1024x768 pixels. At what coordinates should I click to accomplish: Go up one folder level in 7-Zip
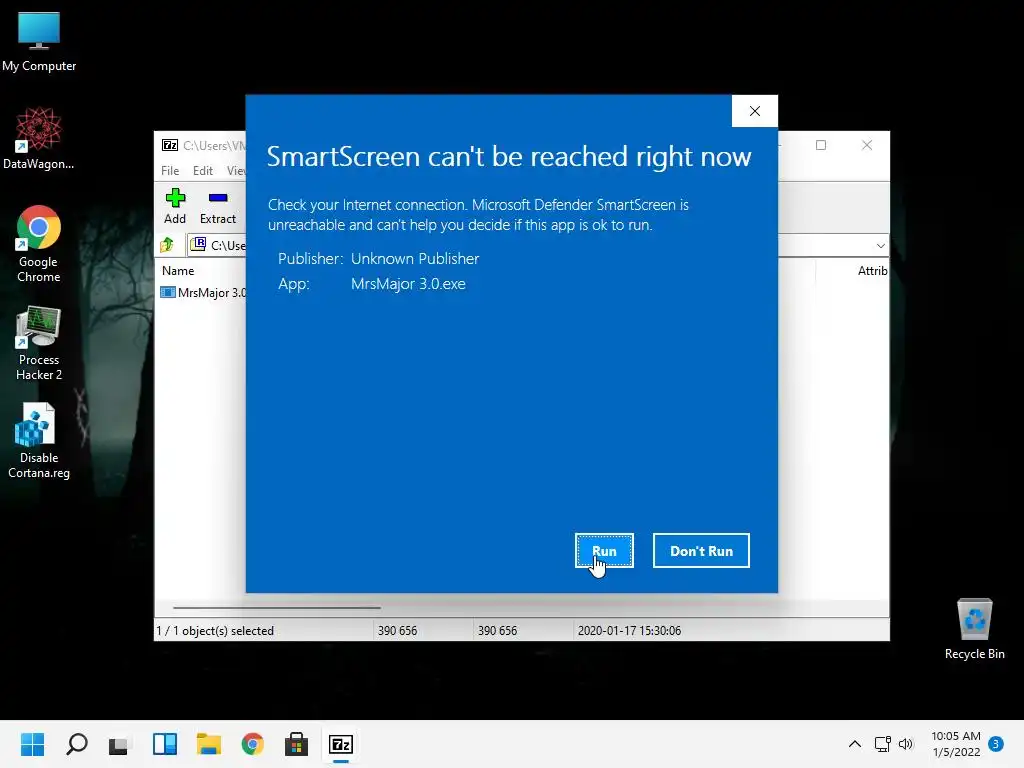point(167,245)
